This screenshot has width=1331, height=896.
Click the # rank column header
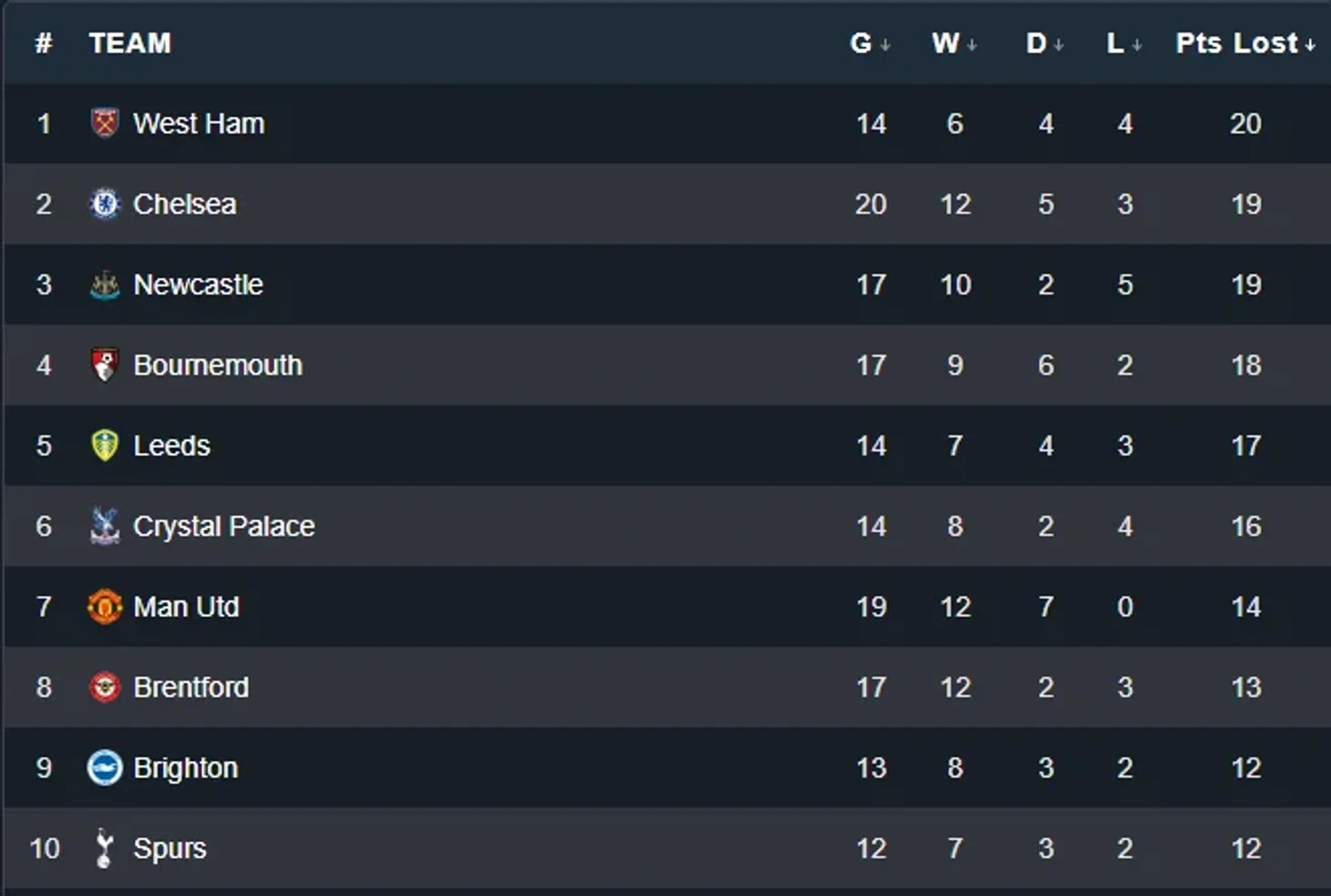(x=43, y=43)
